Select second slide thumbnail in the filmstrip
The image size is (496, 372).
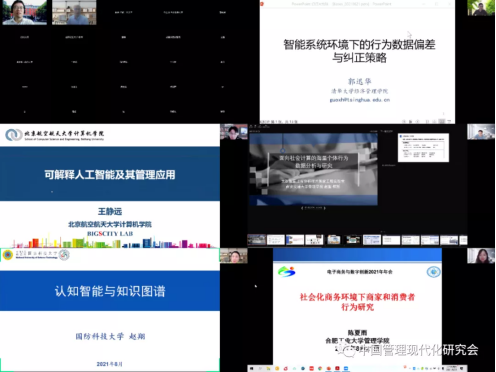(x=276, y=240)
